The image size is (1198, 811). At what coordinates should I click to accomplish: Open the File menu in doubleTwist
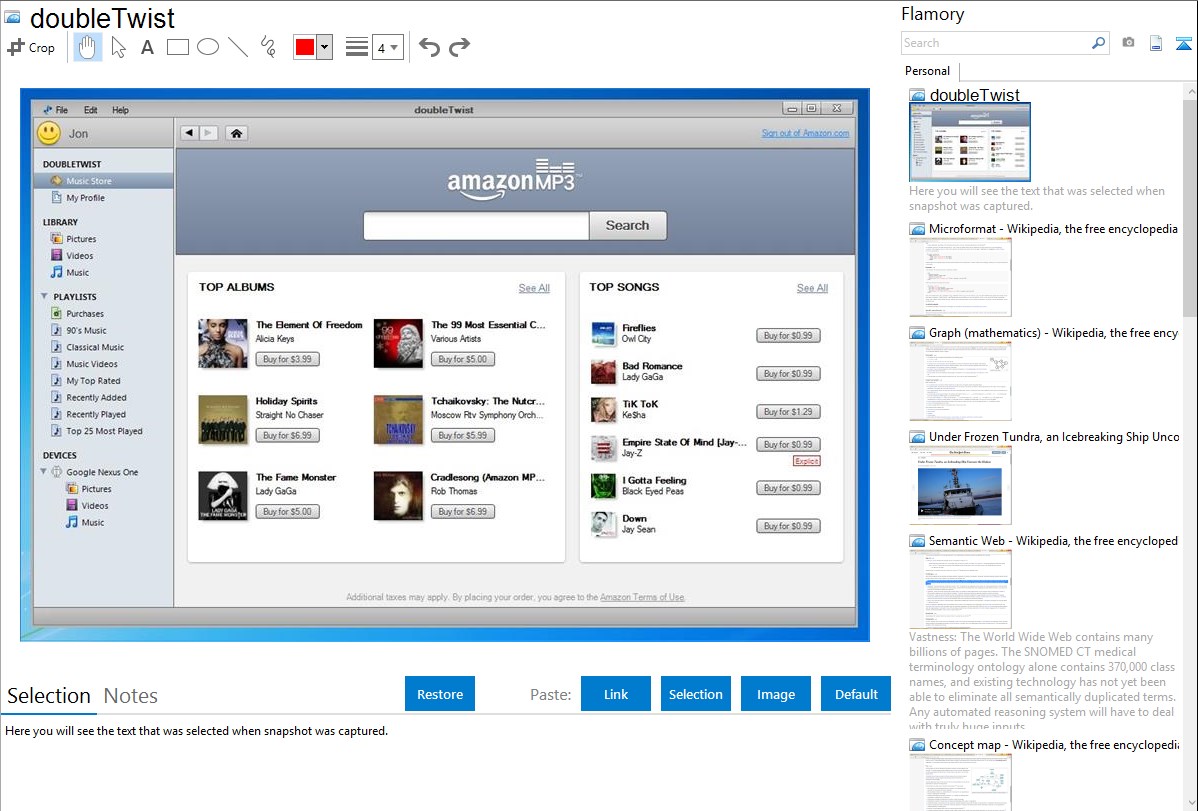click(x=62, y=110)
